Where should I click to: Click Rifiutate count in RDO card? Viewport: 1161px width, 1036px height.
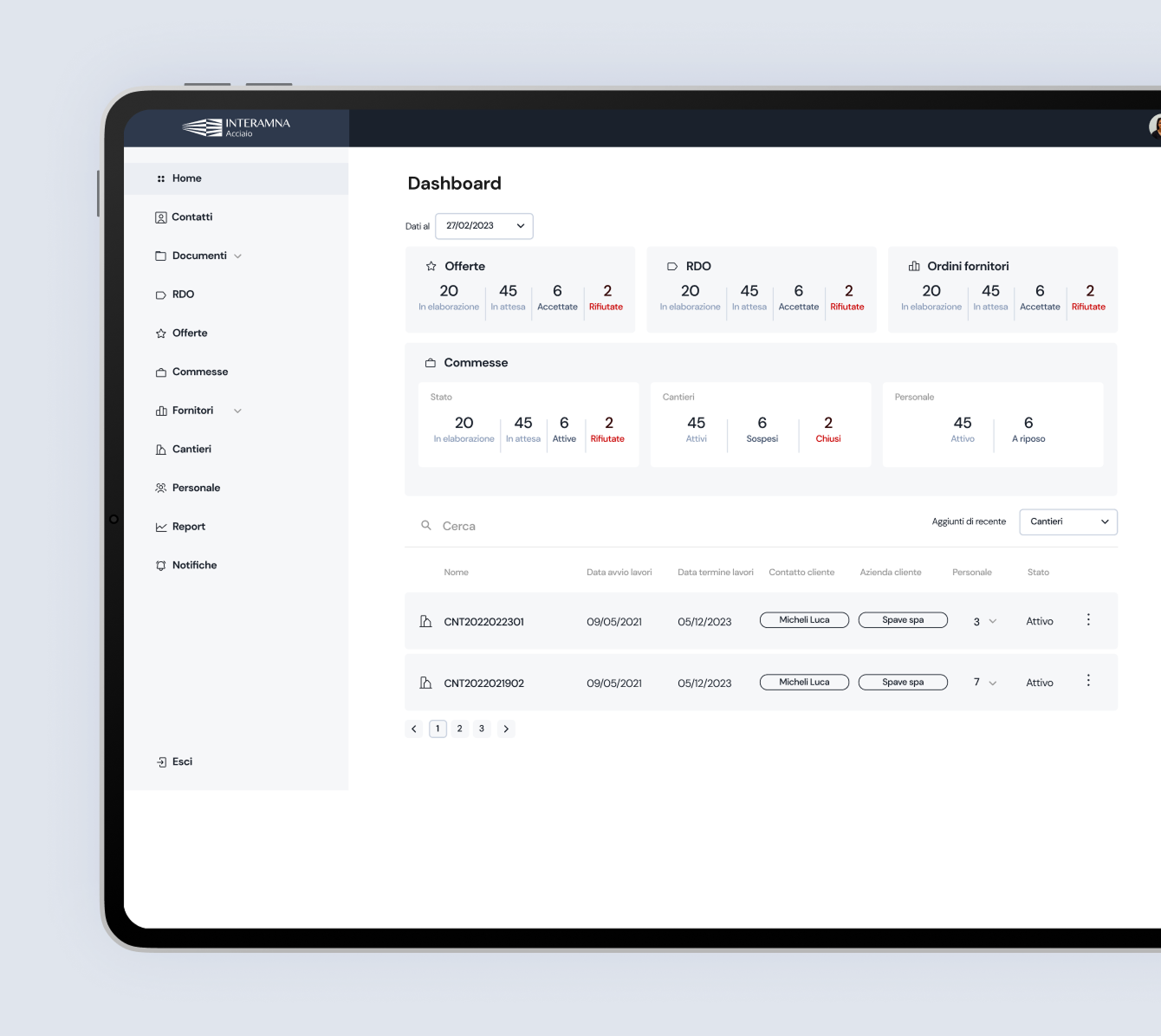point(847,297)
